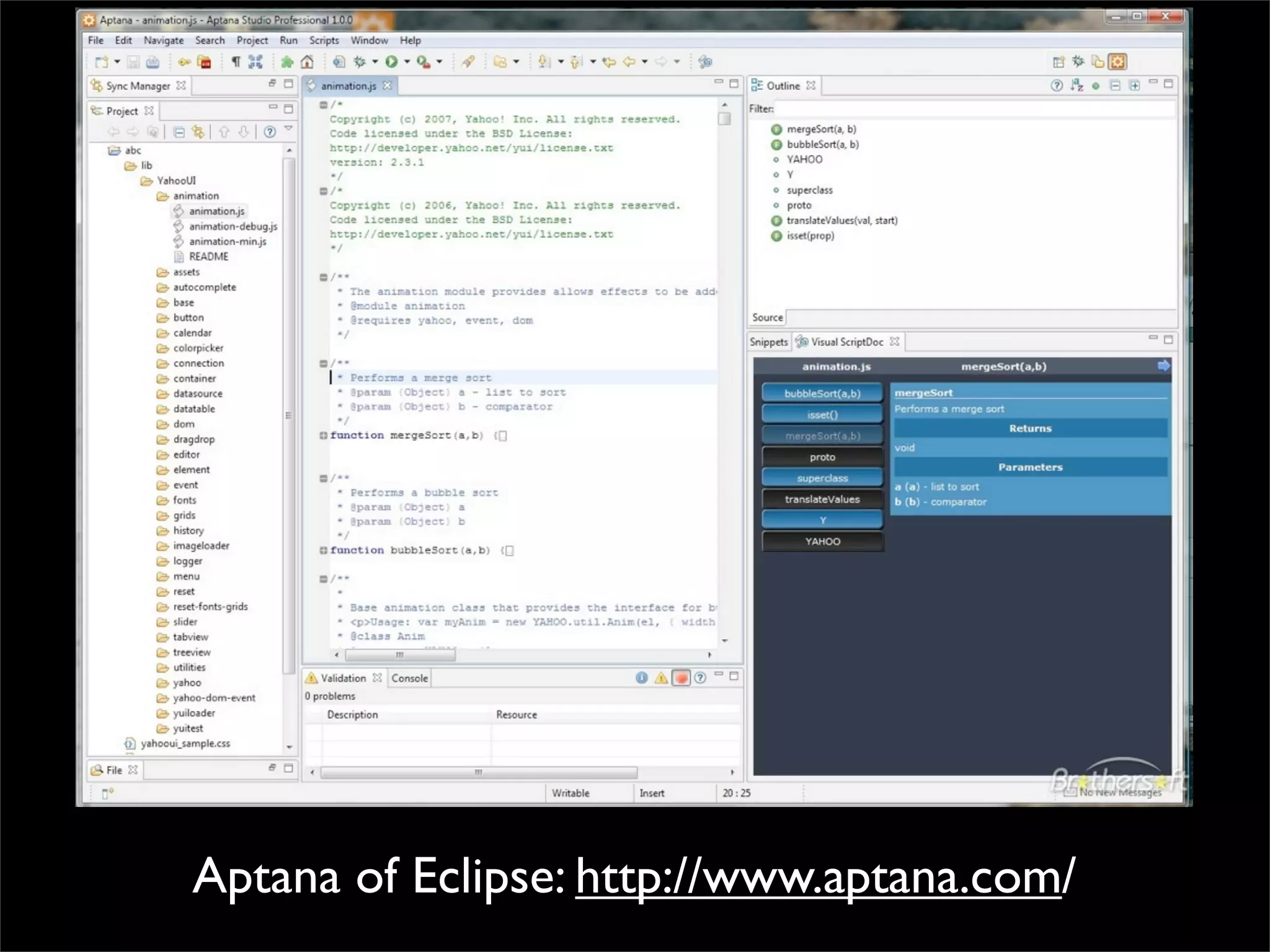Open the Project view menu triangle
Viewport: 1270px width, 952px height.
(x=288, y=128)
